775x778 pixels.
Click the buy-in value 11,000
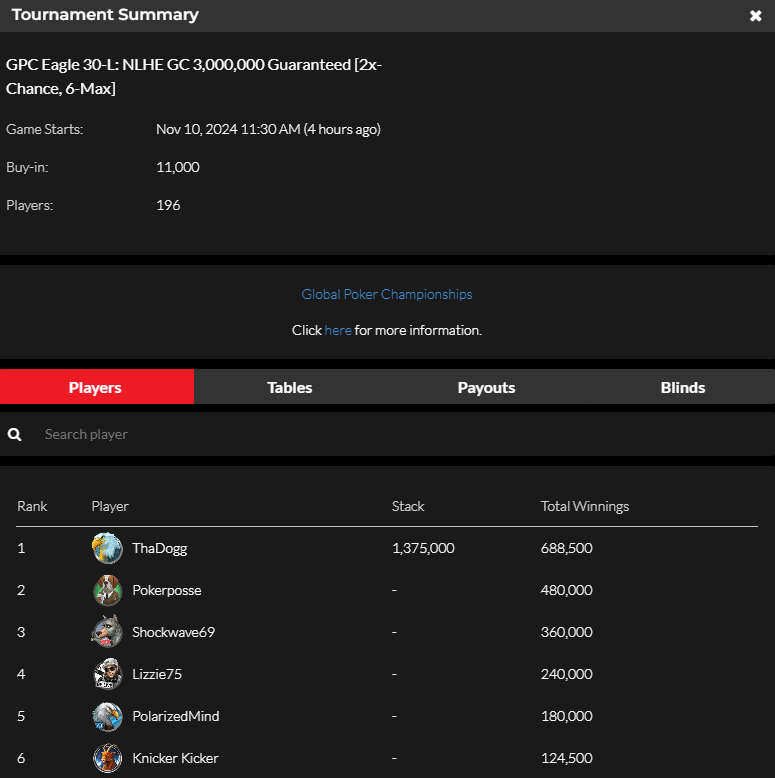pos(178,167)
